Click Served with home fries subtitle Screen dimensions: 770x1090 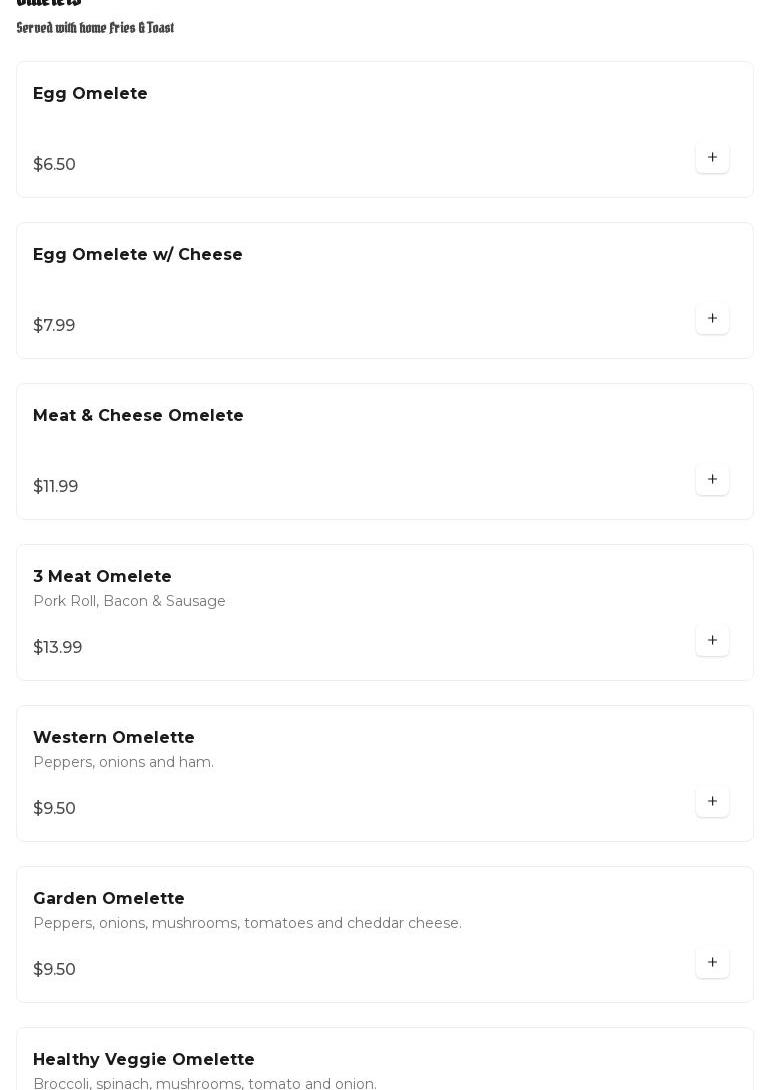pyautogui.click(x=95, y=28)
